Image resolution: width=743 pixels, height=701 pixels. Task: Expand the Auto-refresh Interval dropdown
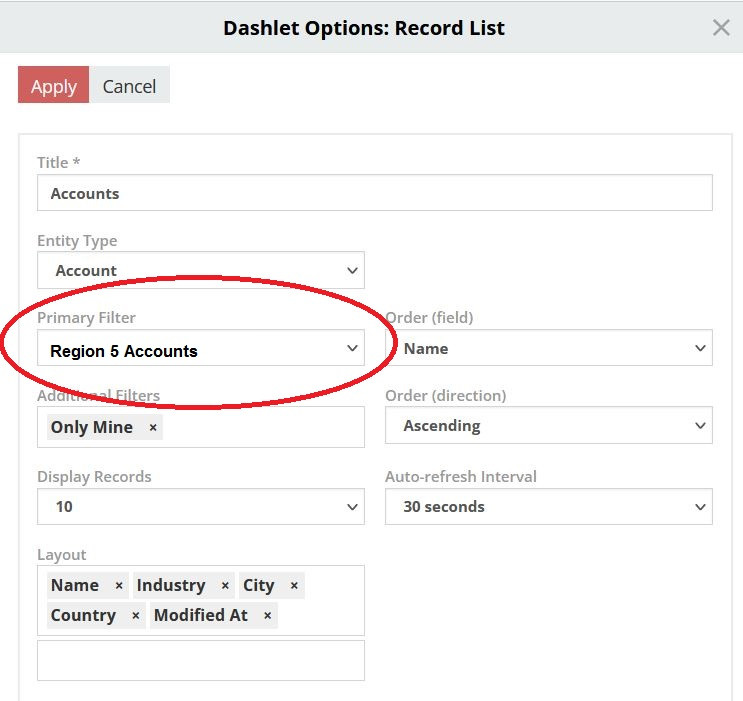548,507
